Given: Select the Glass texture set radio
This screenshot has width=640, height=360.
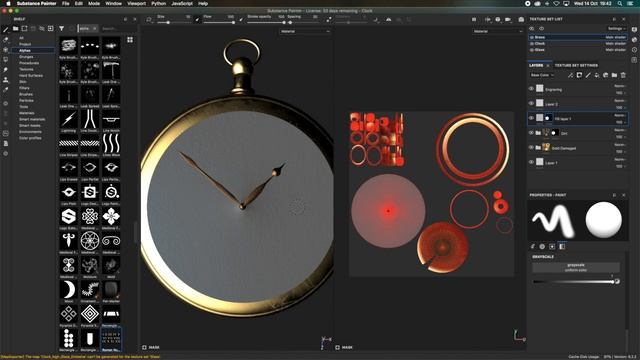Looking at the screenshot, I should click(x=532, y=50).
